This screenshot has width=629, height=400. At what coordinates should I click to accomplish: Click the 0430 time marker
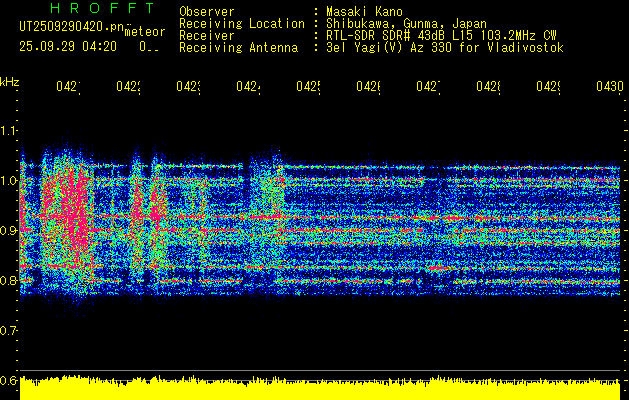pyautogui.click(x=610, y=87)
